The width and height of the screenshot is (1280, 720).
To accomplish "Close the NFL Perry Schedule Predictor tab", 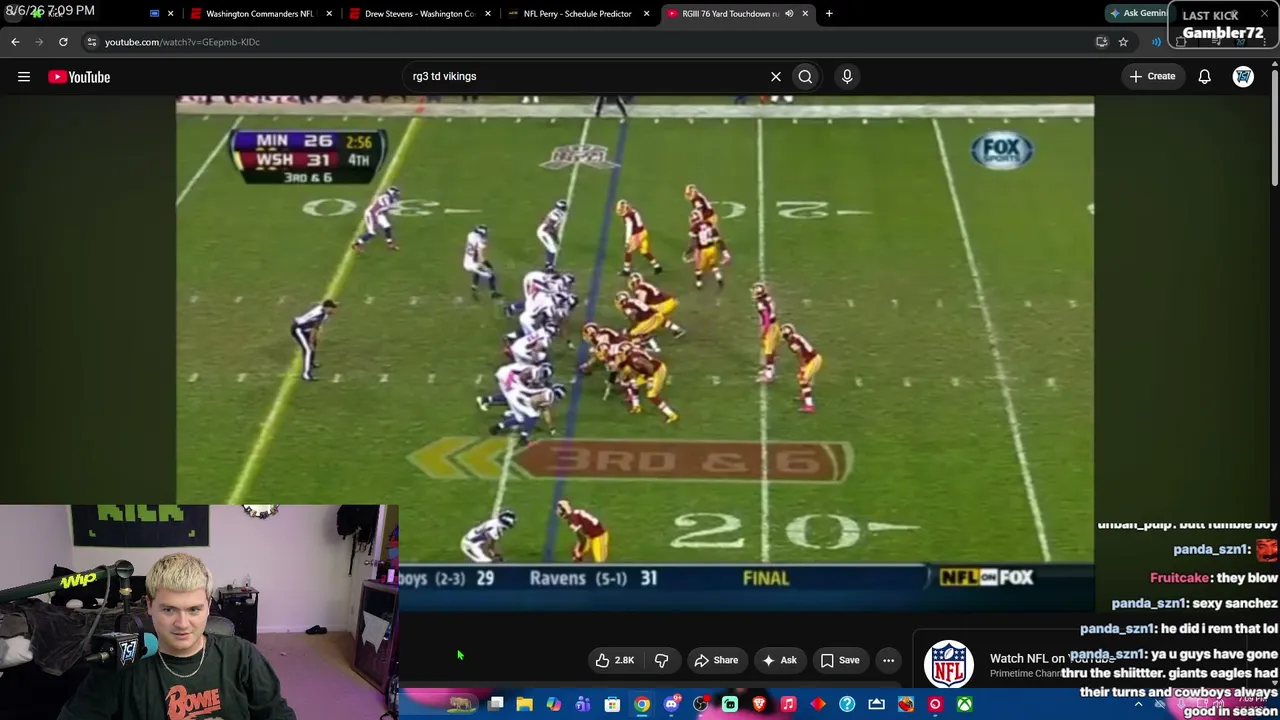I will (x=647, y=14).
